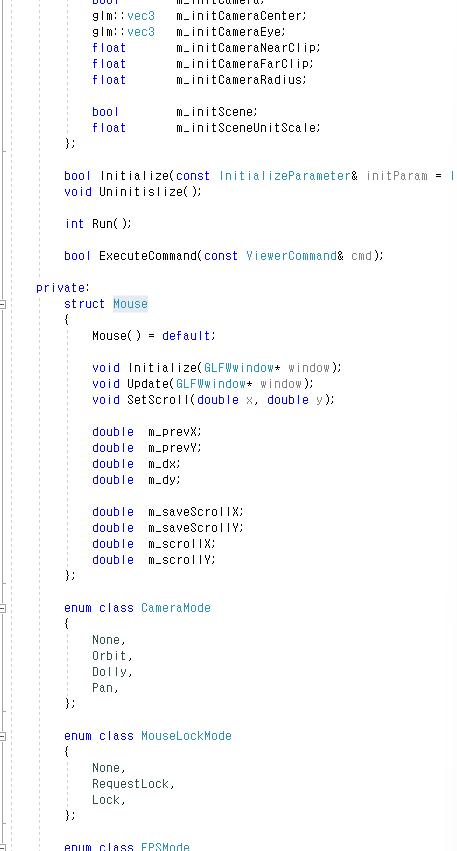The height and width of the screenshot is (851, 457).
Task: Click the Run function declaration
Action: click(x=103, y=224)
